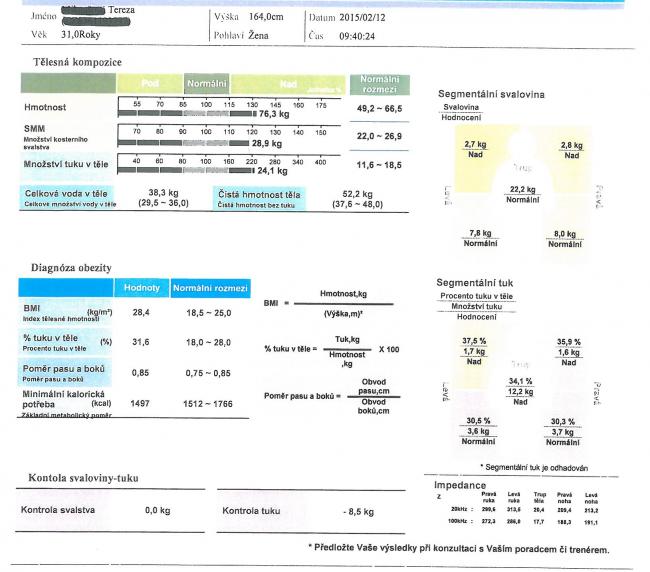
Task: Select the '20kHz' impedance row label
Action: tap(462, 509)
